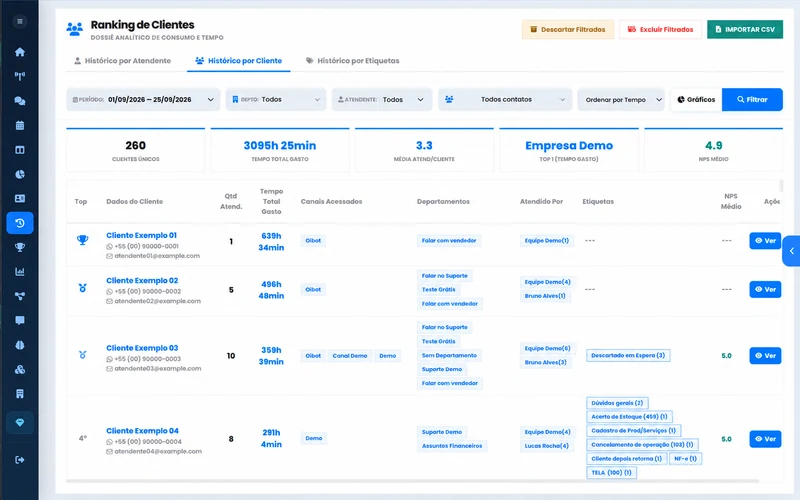Open the Cliente Exemplo 04 link
The image size is (800, 500).
[142, 431]
